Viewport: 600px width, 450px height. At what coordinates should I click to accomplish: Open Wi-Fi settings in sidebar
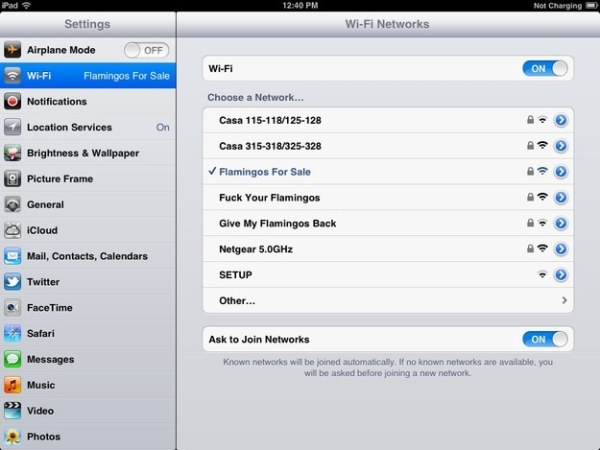88,76
